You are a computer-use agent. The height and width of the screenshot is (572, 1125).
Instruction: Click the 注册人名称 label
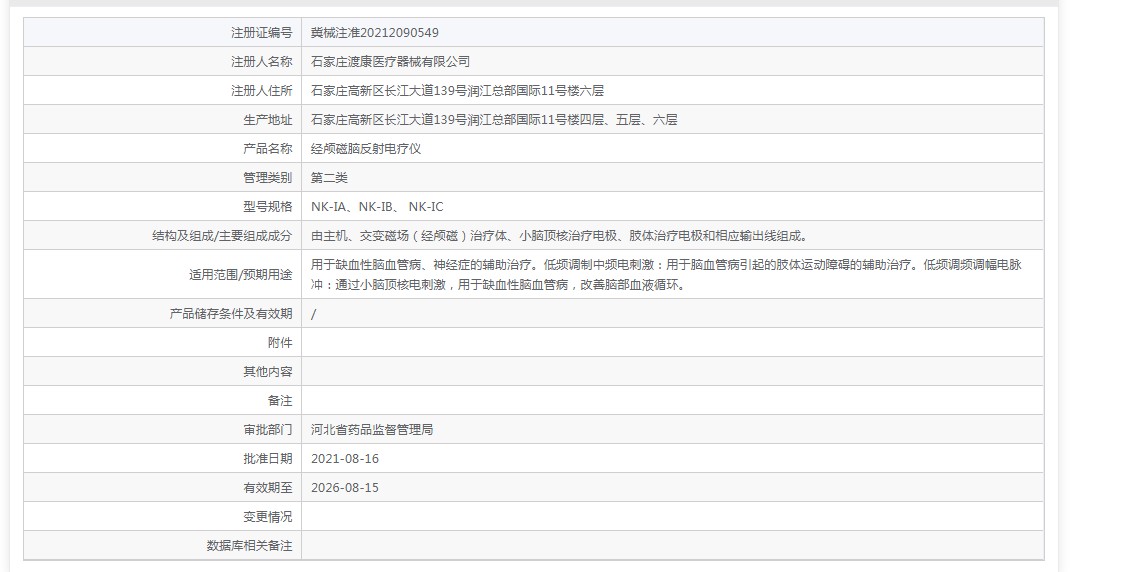point(261,62)
